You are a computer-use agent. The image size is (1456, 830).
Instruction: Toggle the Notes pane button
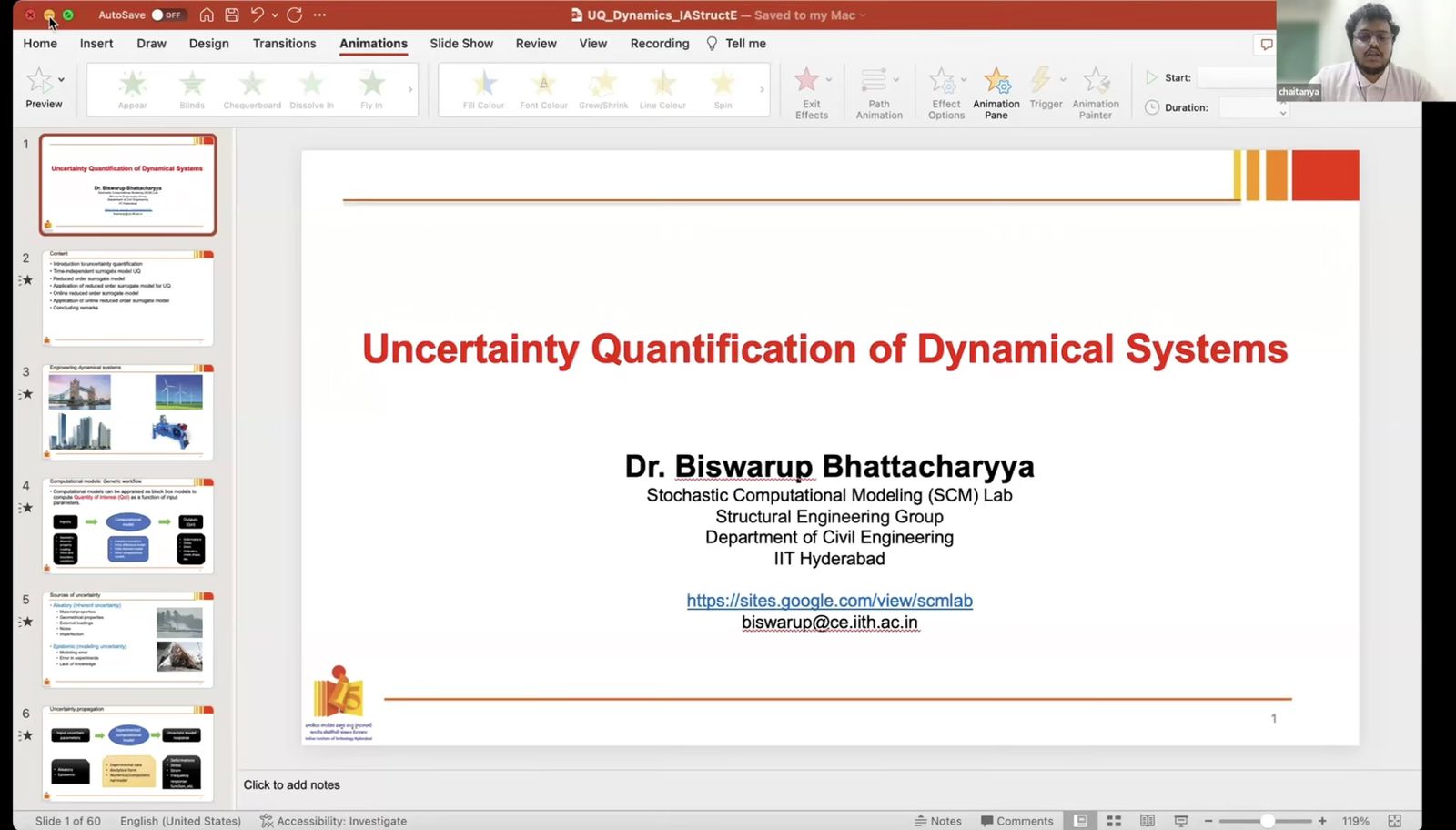(x=937, y=821)
